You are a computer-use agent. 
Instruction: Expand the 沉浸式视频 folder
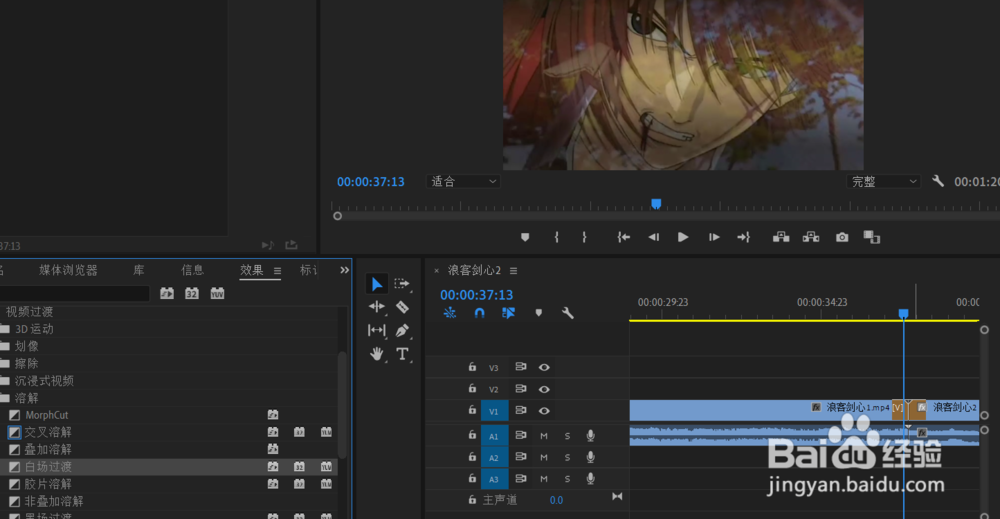click(6, 381)
